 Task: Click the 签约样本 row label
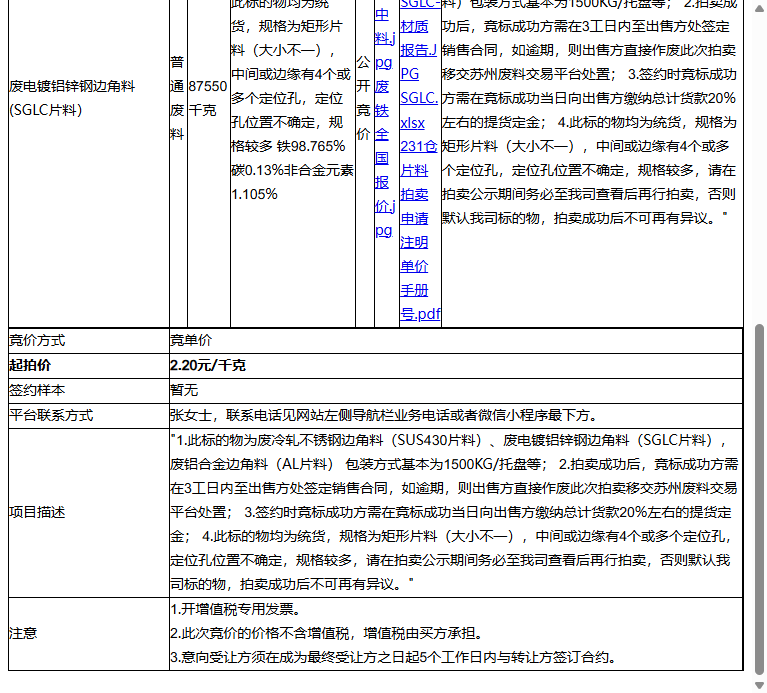click(37, 390)
